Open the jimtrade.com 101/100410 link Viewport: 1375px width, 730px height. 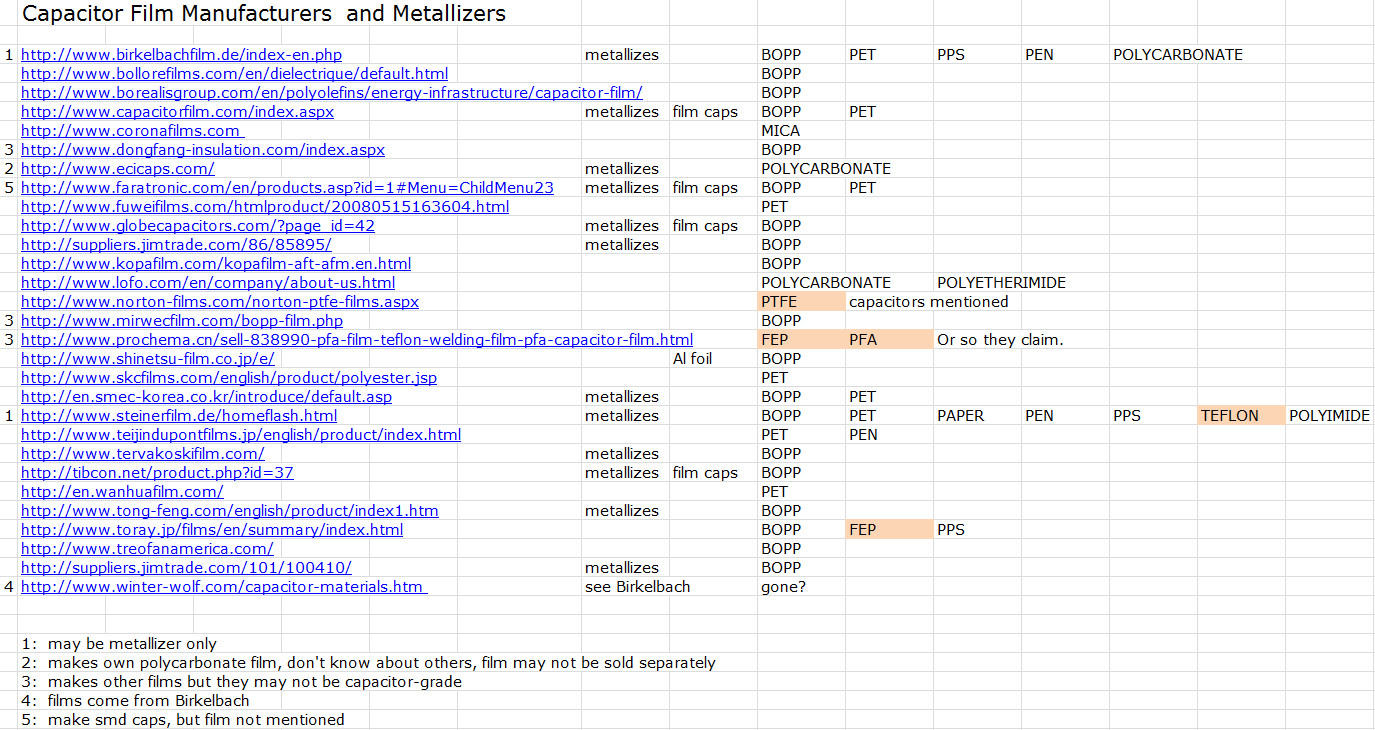coord(186,568)
